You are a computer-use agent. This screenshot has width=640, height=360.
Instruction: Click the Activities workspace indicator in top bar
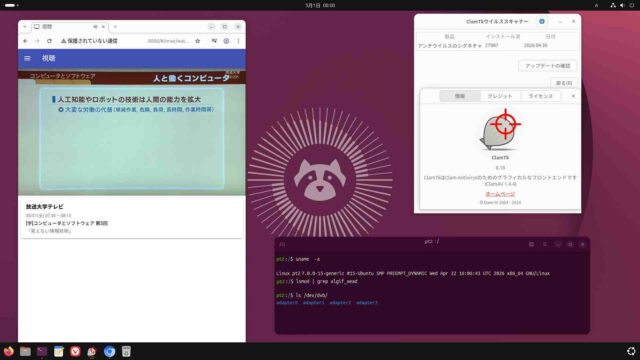pos(11,5)
